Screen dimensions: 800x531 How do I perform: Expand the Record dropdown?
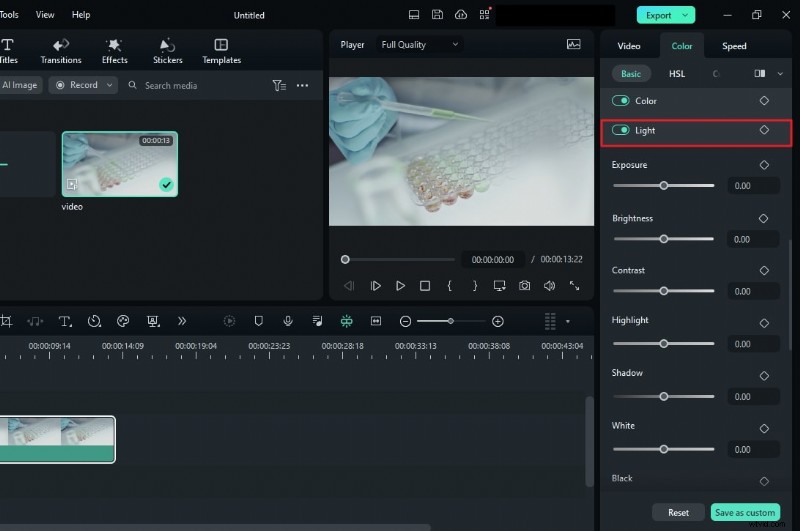point(108,85)
